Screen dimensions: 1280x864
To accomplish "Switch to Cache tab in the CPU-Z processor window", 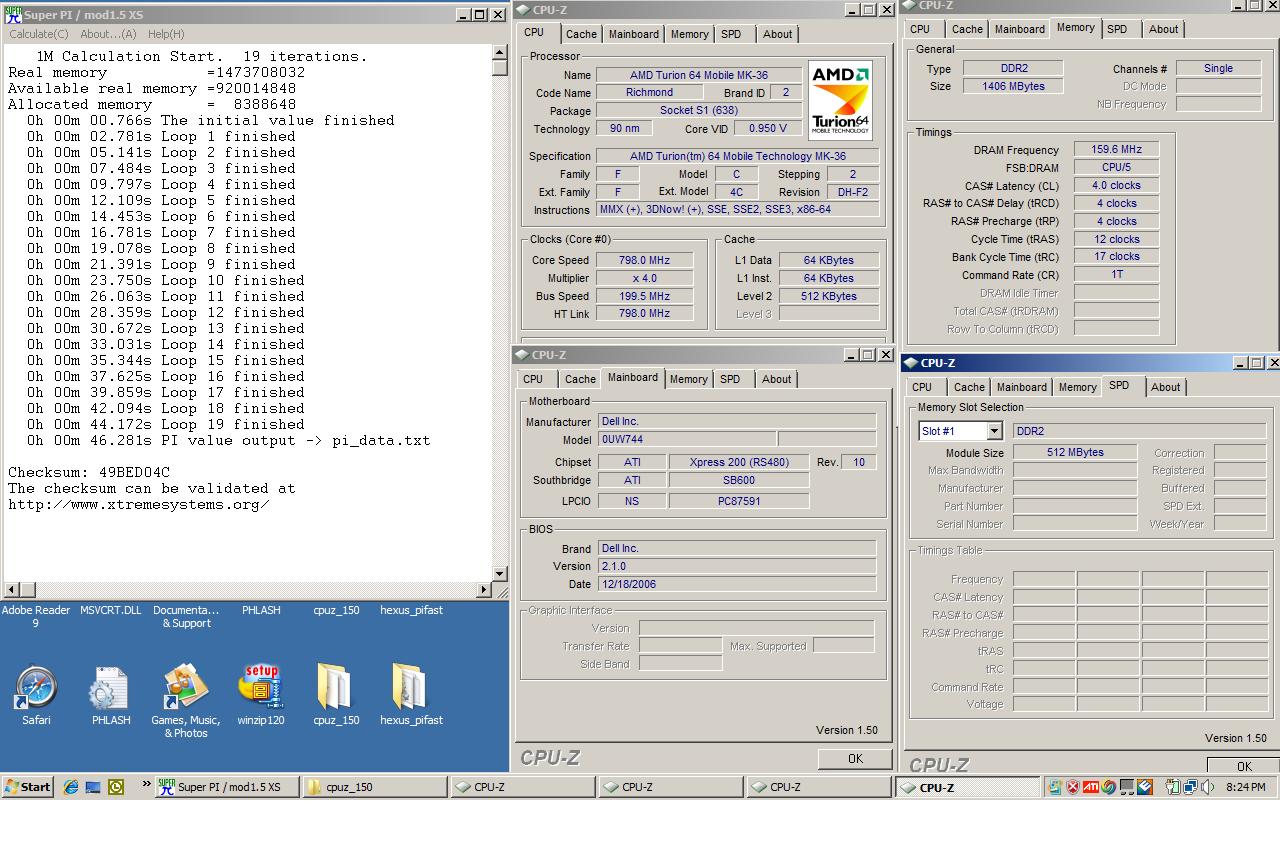I will click(581, 34).
